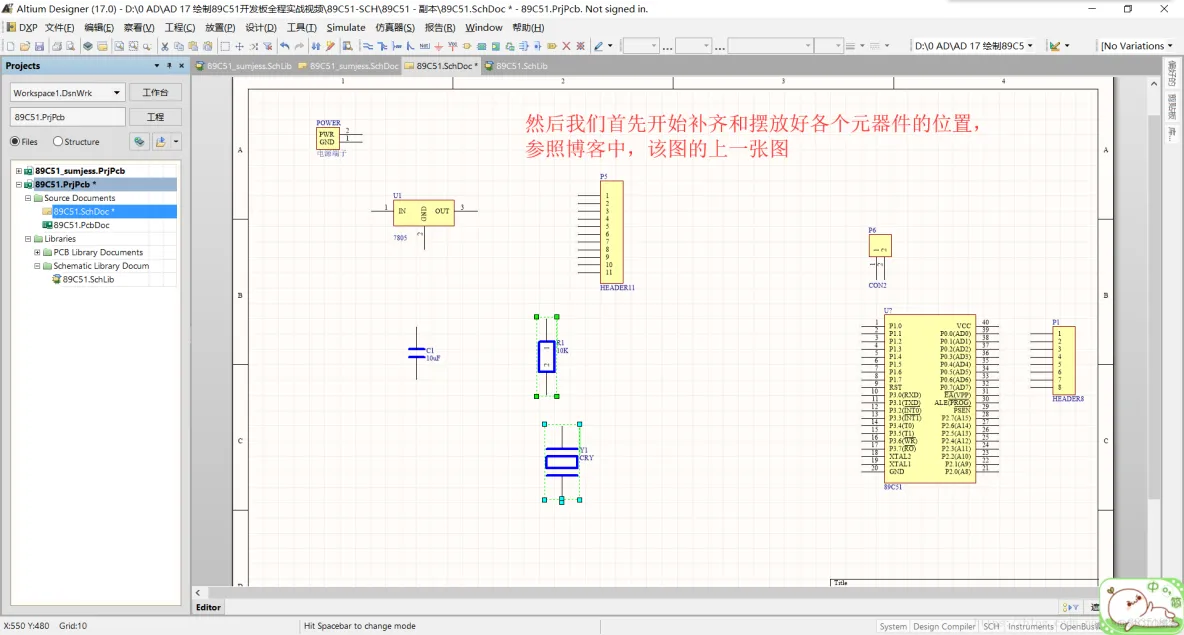The width and height of the screenshot is (1184, 635).
Task: Choose the move selection tool
Action: (x=239, y=46)
